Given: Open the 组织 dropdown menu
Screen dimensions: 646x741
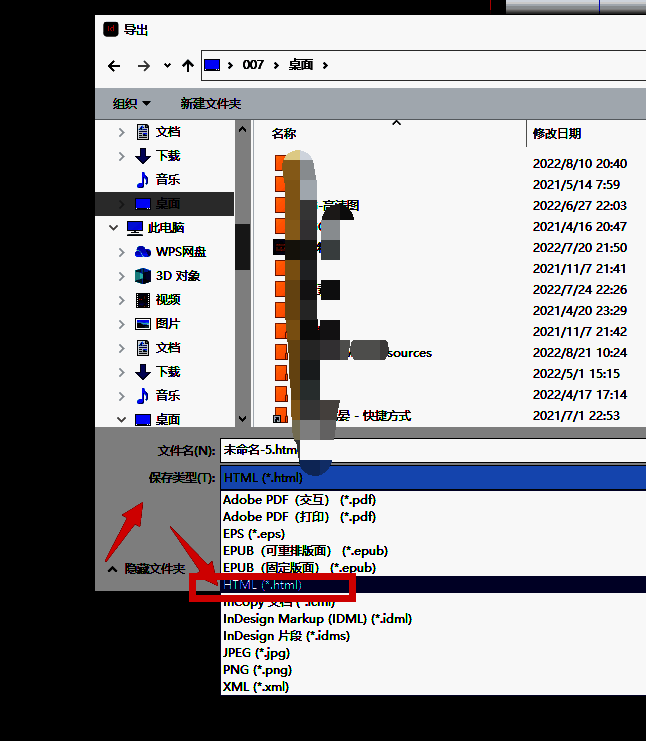Looking at the screenshot, I should pos(132,103).
